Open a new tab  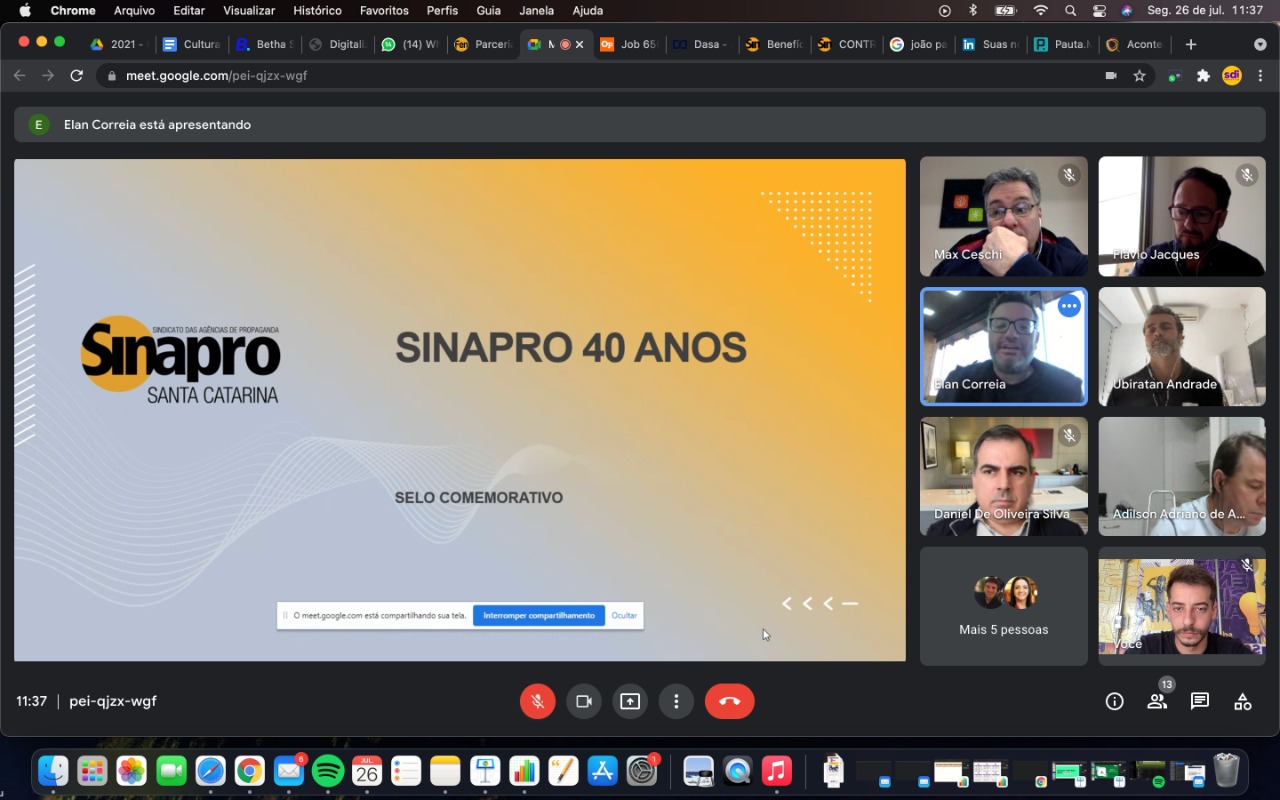point(1190,44)
